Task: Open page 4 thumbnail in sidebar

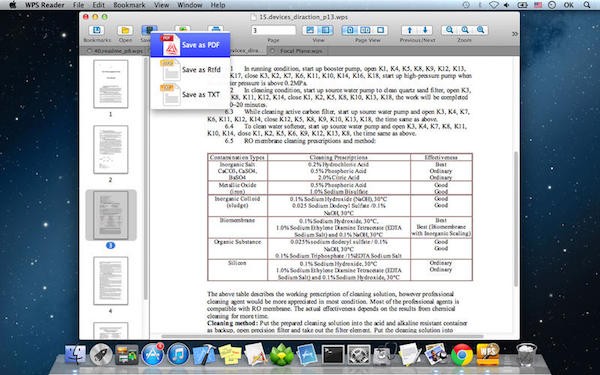Action: [x=111, y=280]
